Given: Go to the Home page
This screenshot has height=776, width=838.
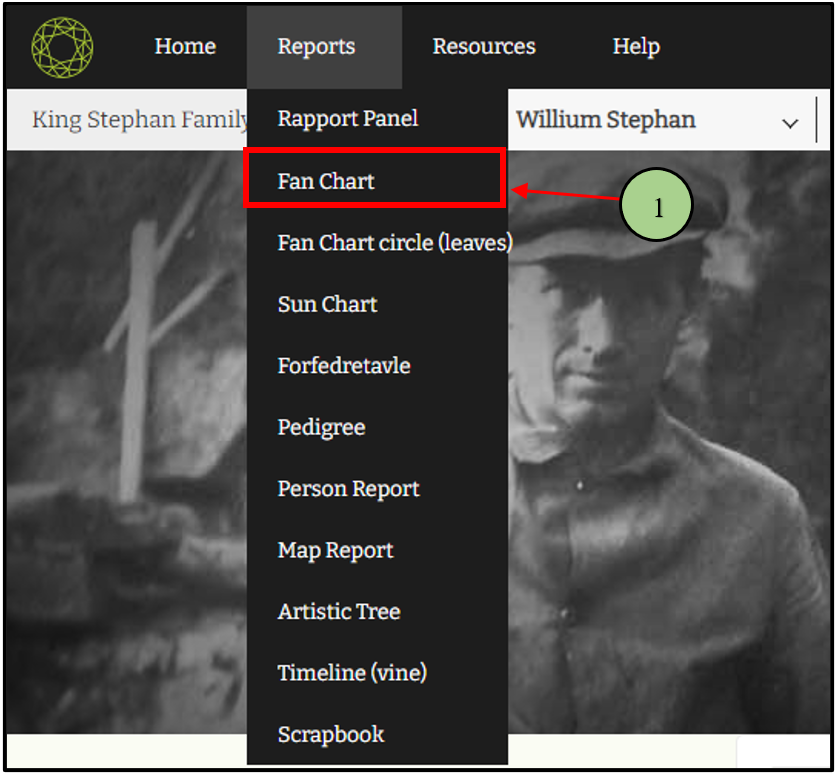Looking at the screenshot, I should (185, 47).
